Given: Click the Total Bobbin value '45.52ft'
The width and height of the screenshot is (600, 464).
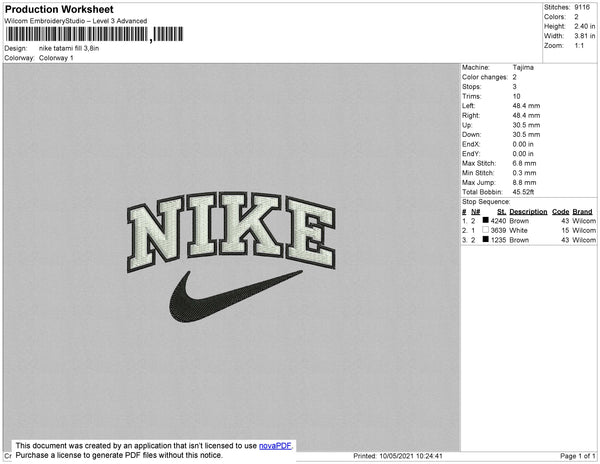Looking at the screenshot, I should (523, 192).
